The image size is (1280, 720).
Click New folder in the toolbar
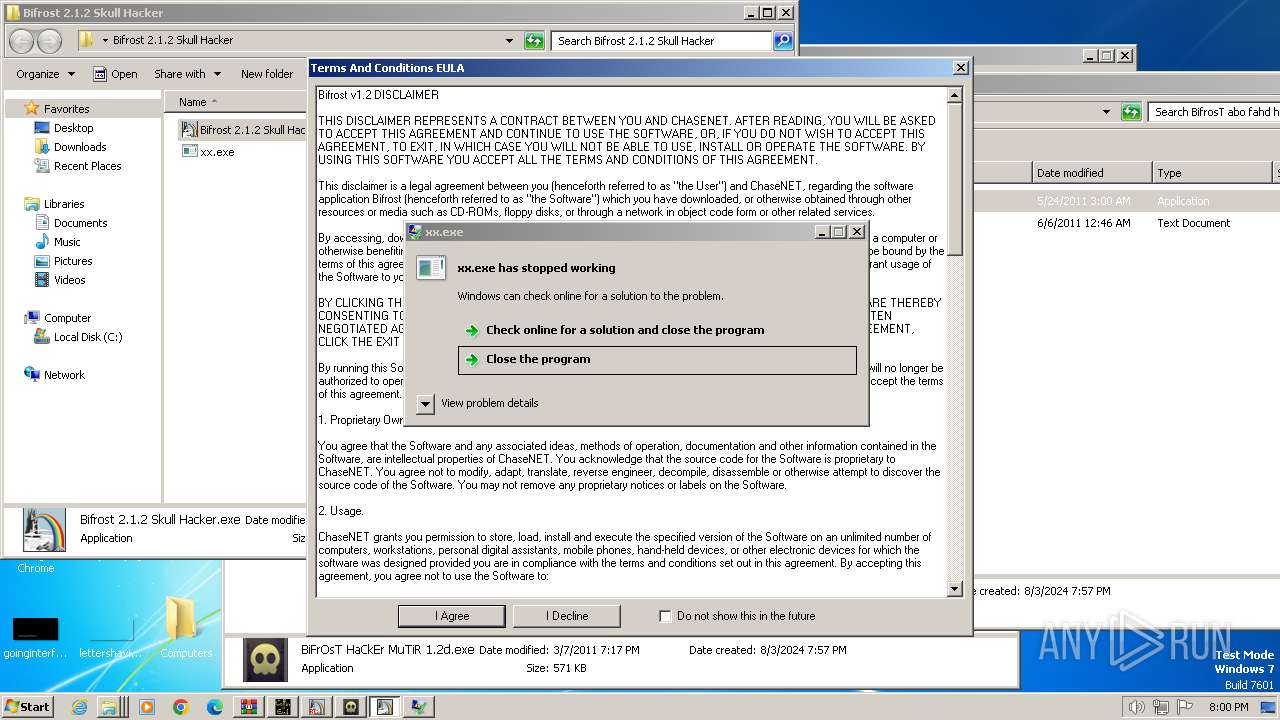(x=267, y=74)
